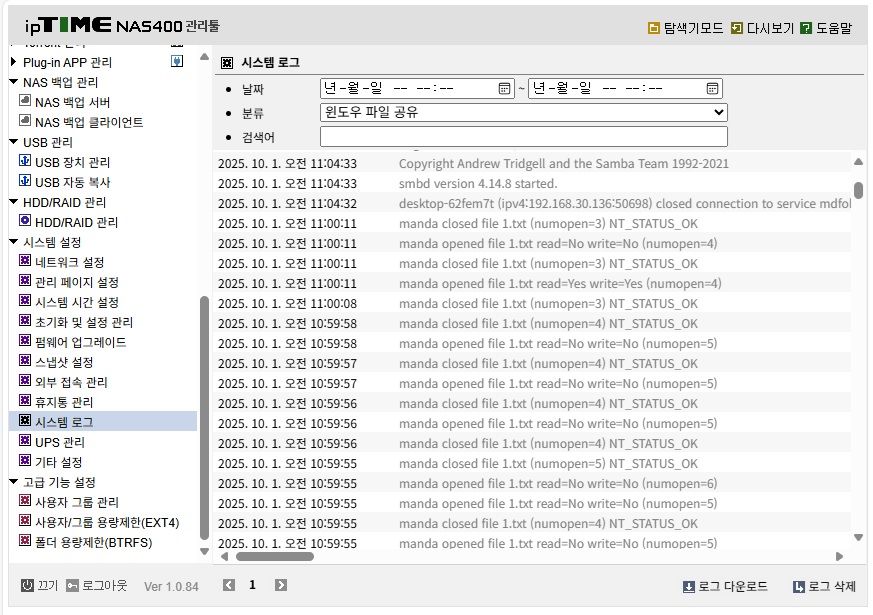873x615 pixels.
Task: Click sidebar scroll down arrow
Action: 204,552
